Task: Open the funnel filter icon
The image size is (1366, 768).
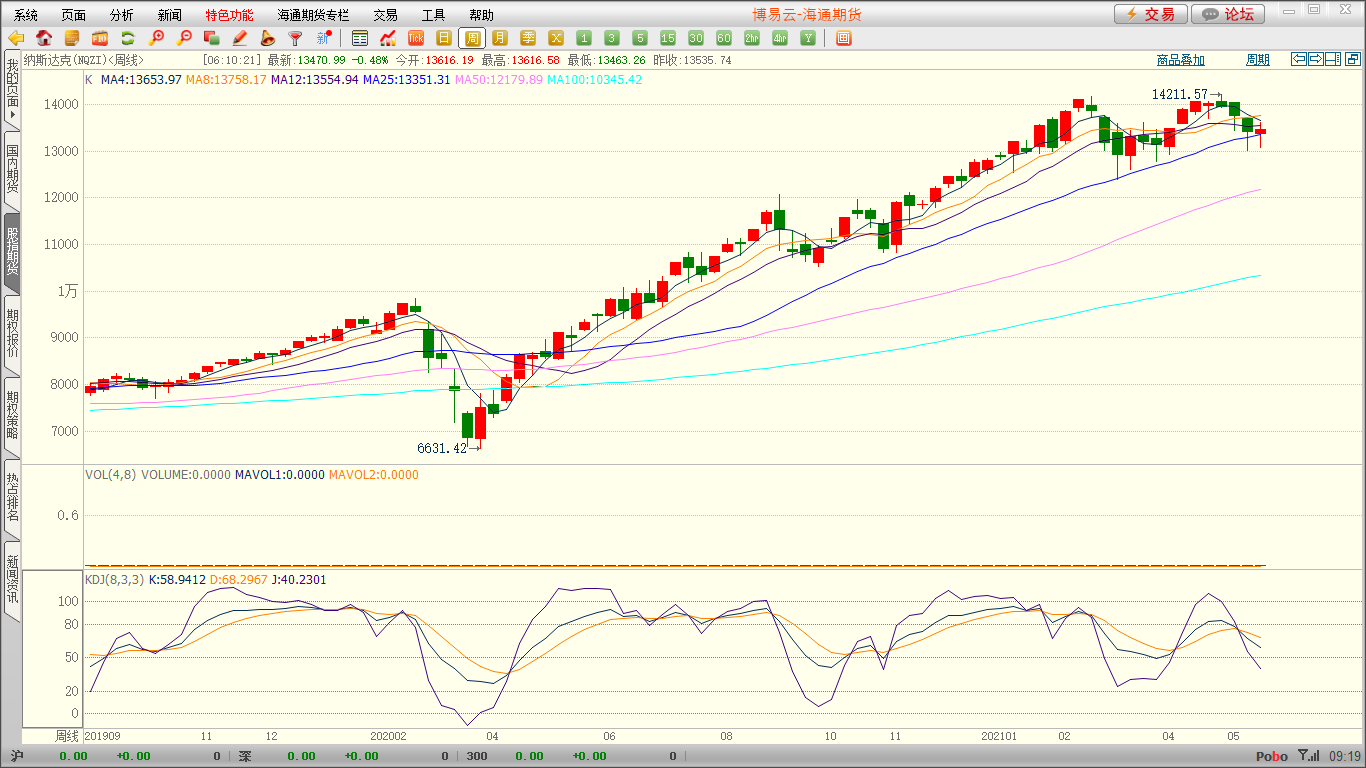Action: [296, 38]
